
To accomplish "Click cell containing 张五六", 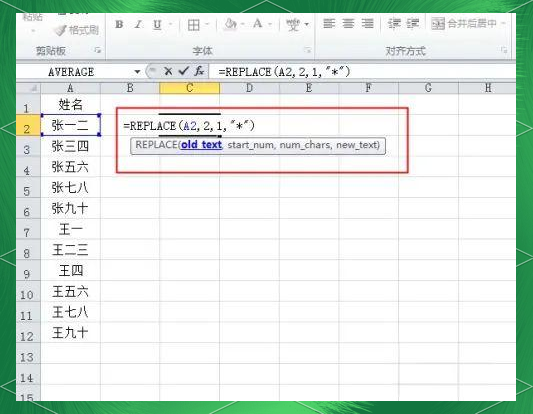I will pos(70,167).
